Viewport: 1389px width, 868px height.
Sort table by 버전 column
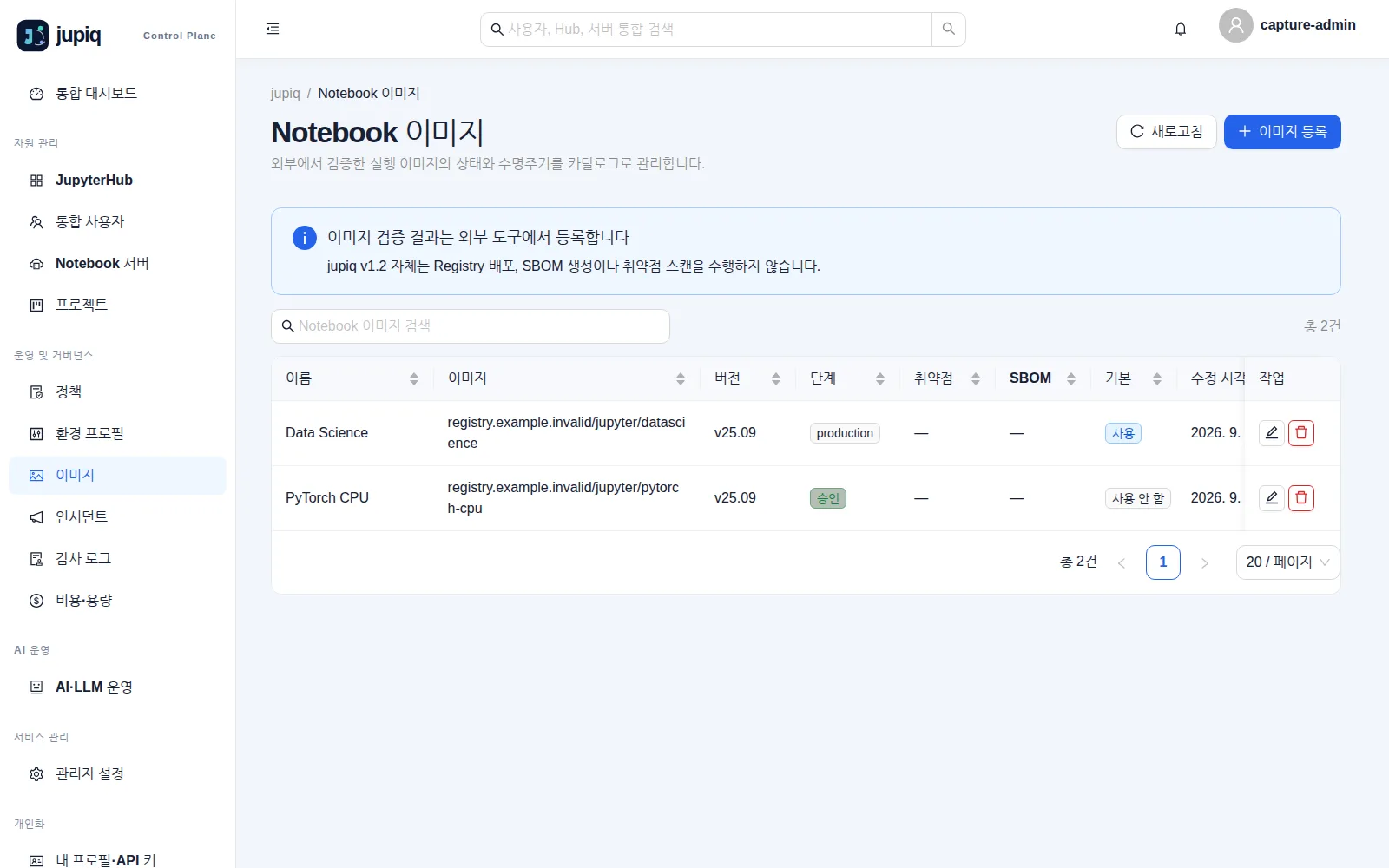(x=747, y=378)
